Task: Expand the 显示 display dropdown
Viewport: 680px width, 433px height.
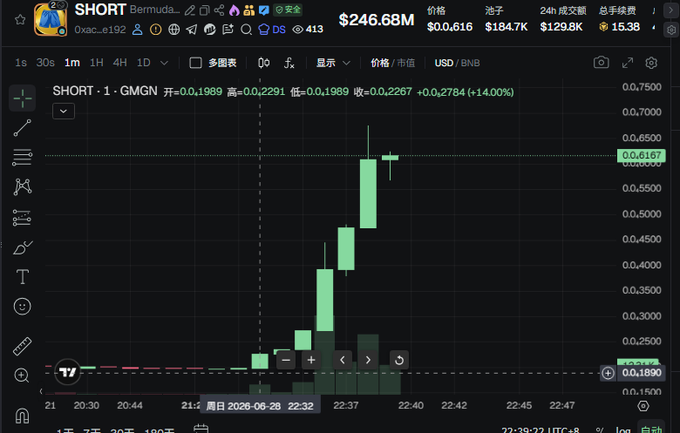Action: click(x=333, y=63)
